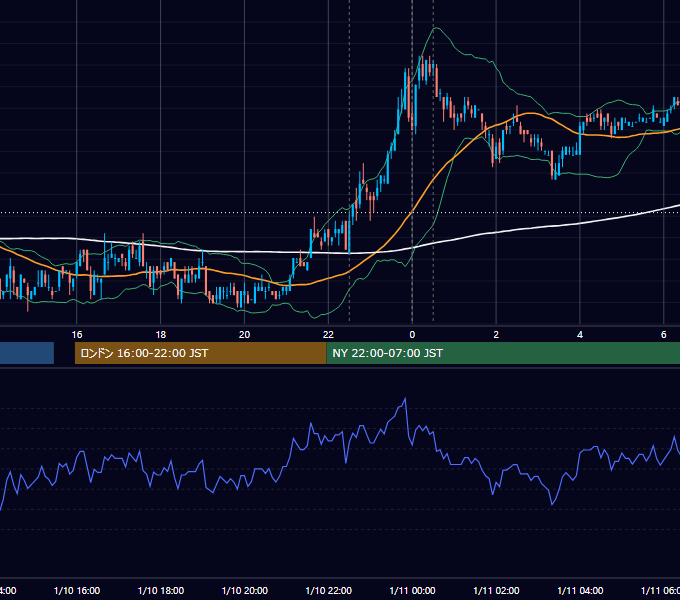This screenshot has width=680, height=600.
Task: Click the 1/11 04:00 date label
Action: [x=580, y=591]
